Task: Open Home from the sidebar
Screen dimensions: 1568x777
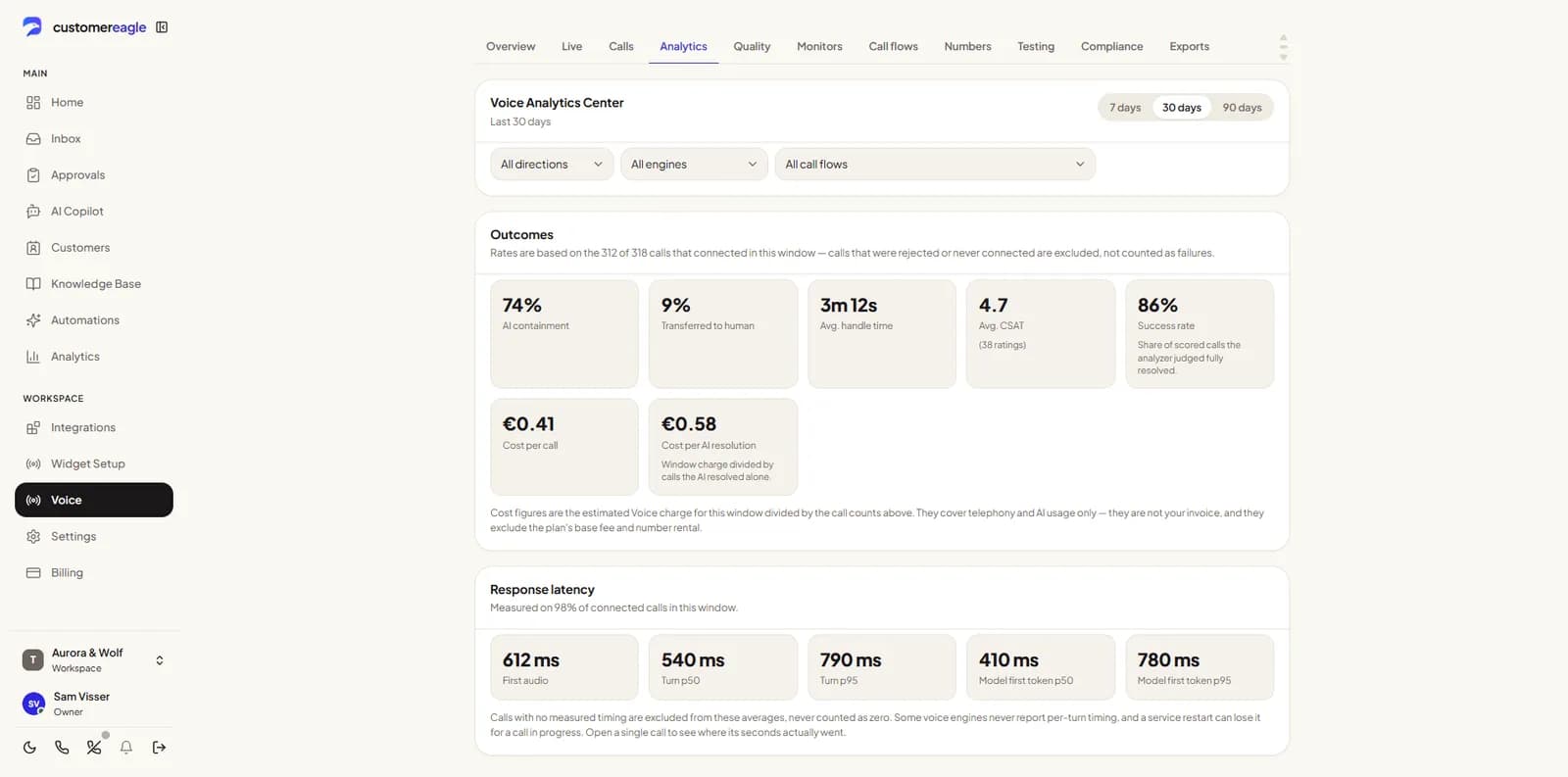Action: (x=94, y=102)
